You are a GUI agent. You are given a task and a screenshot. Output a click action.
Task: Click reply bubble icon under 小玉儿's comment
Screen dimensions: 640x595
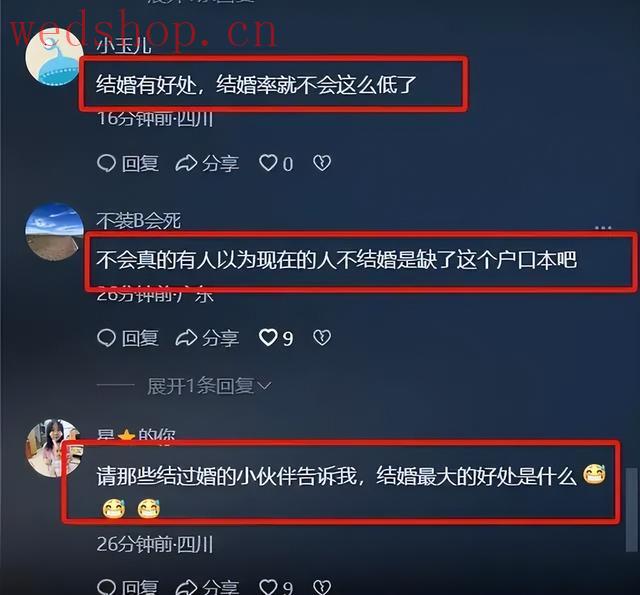tap(107, 163)
